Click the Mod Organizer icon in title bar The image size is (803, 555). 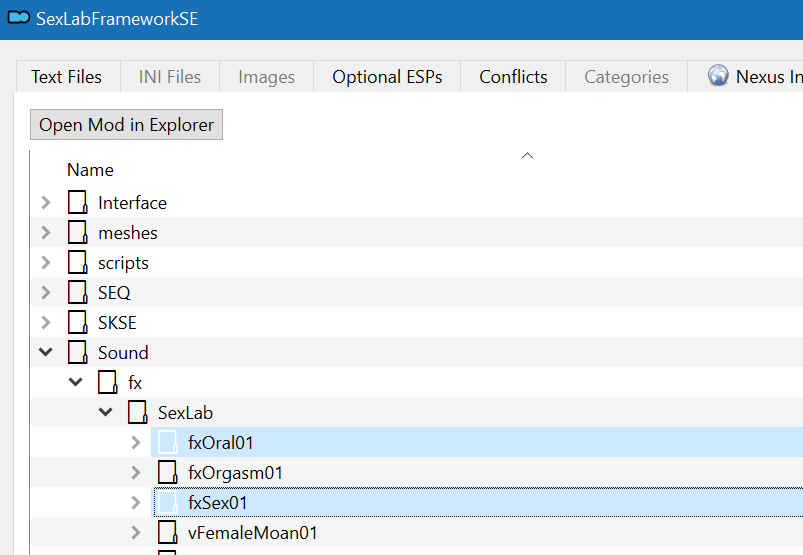(18, 17)
